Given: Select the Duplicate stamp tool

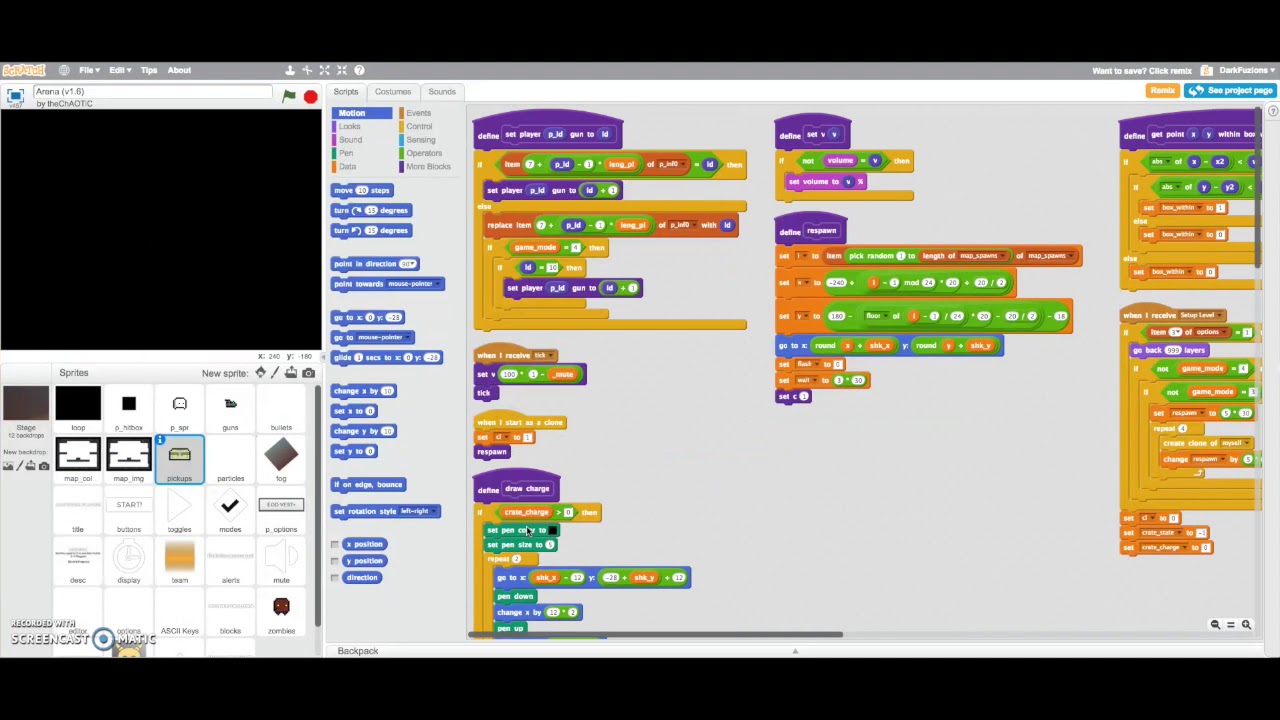Looking at the screenshot, I should (290, 70).
